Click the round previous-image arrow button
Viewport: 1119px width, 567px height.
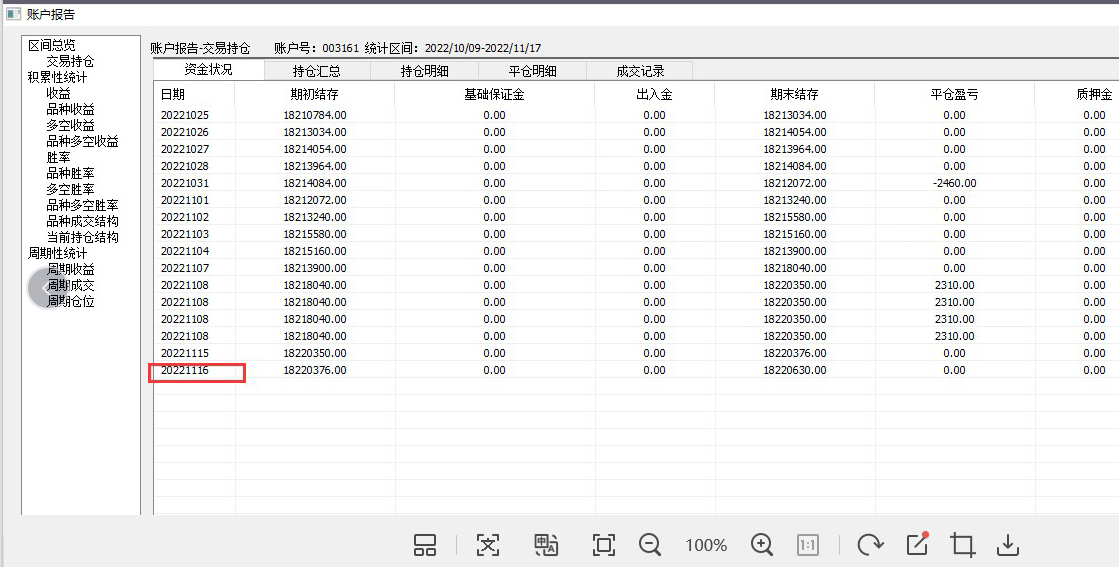[47, 288]
